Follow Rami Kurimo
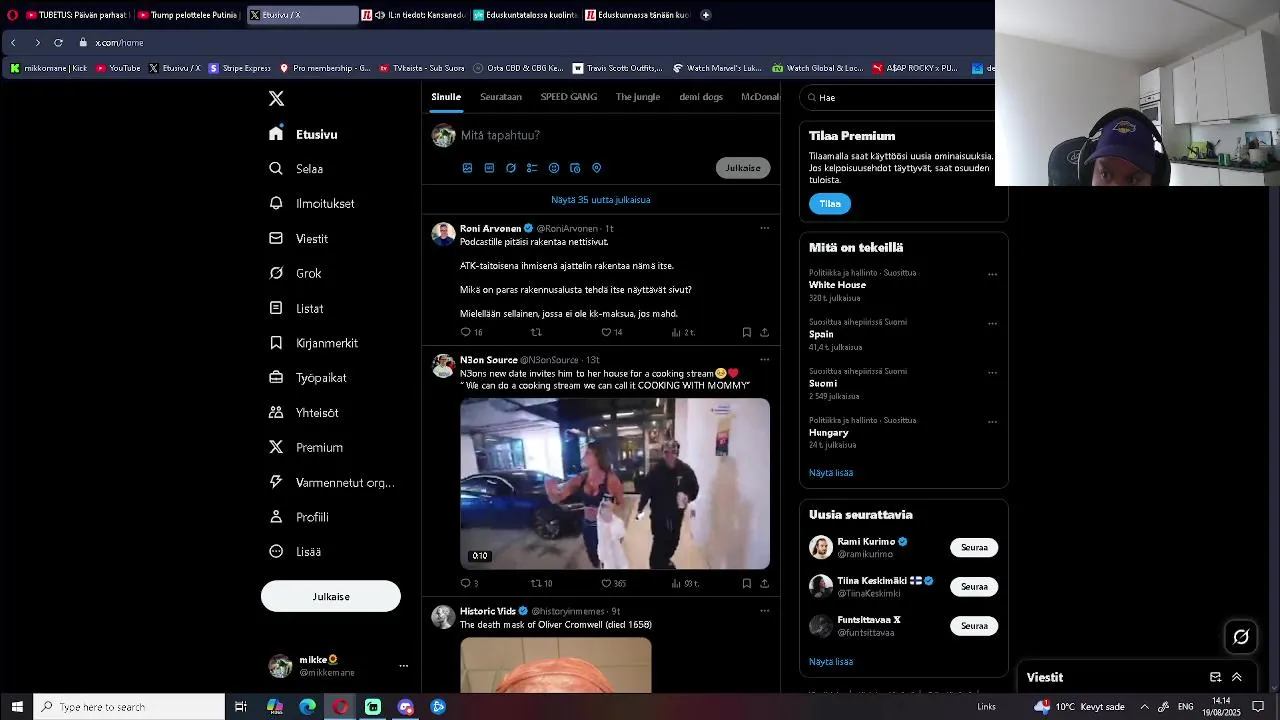 974,547
